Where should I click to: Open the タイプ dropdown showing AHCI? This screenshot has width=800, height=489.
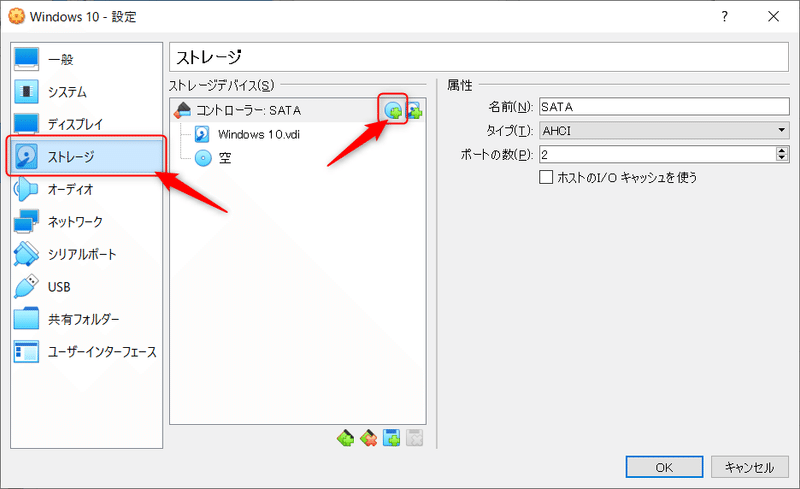click(x=664, y=131)
